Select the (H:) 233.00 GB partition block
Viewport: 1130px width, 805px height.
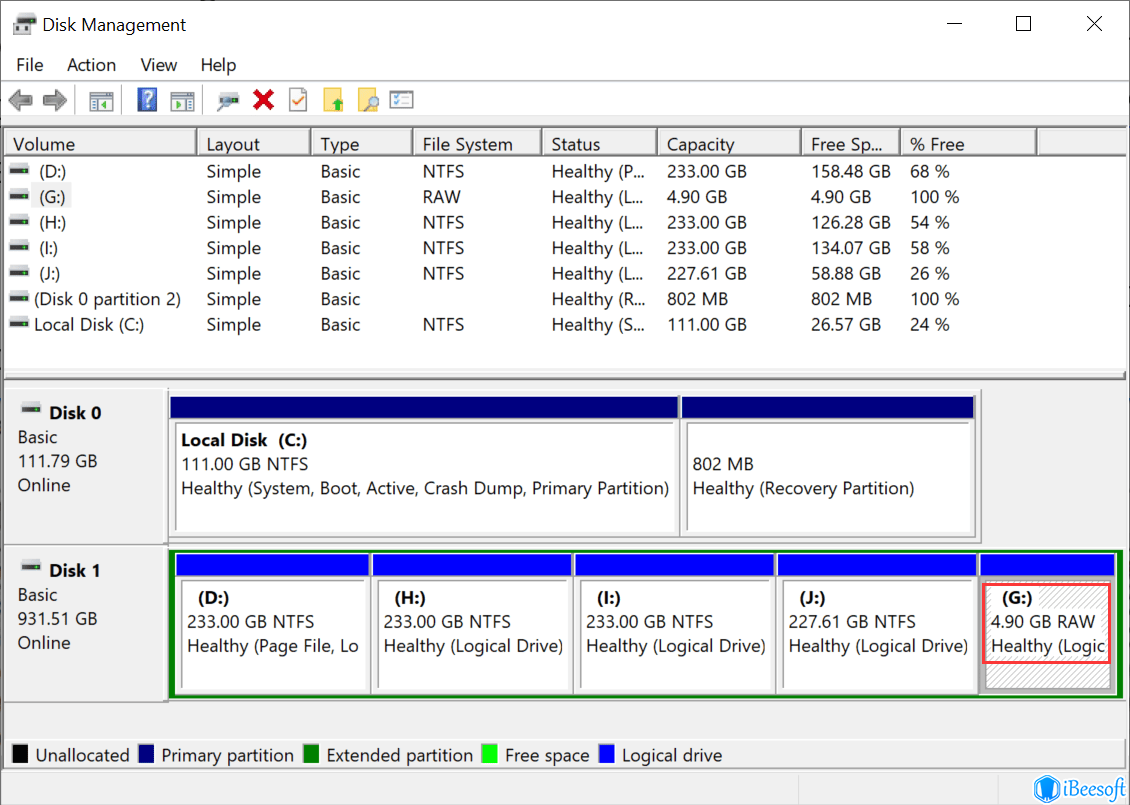tap(472, 623)
